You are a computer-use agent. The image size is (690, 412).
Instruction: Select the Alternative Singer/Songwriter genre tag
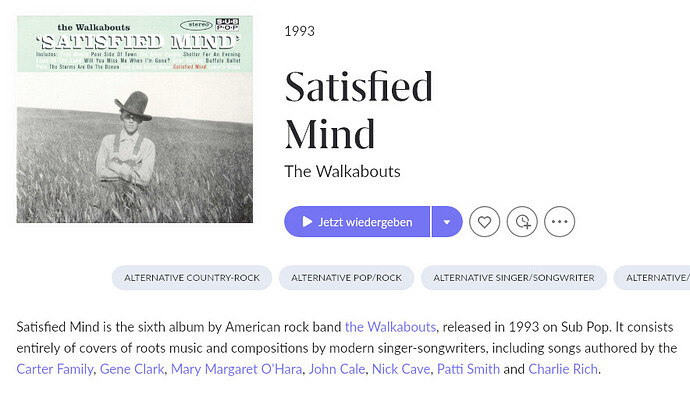(514, 277)
